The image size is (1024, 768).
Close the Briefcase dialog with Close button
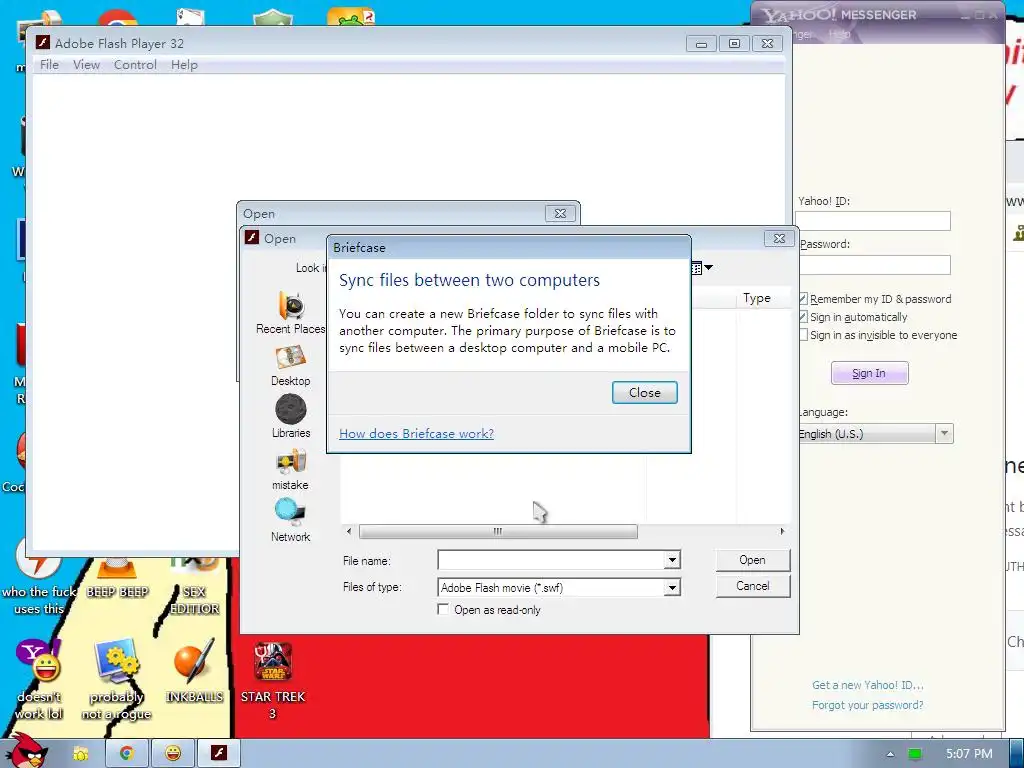pos(645,392)
